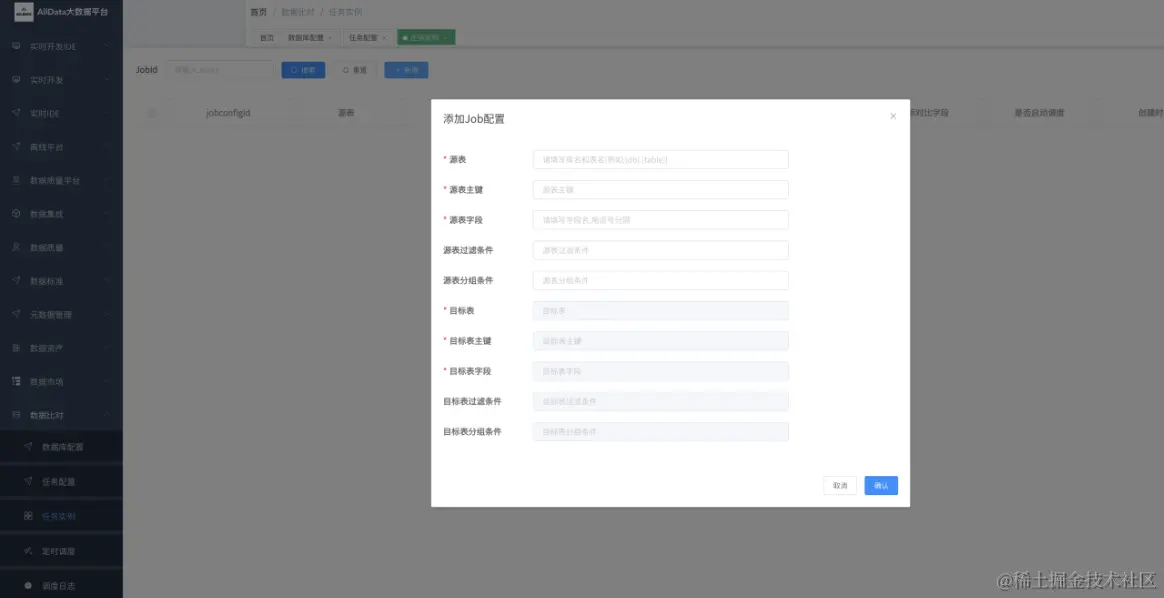Screen dimensions: 1164x598
Task: Focus the 源表分组条件 input field
Action: [x=661, y=280]
